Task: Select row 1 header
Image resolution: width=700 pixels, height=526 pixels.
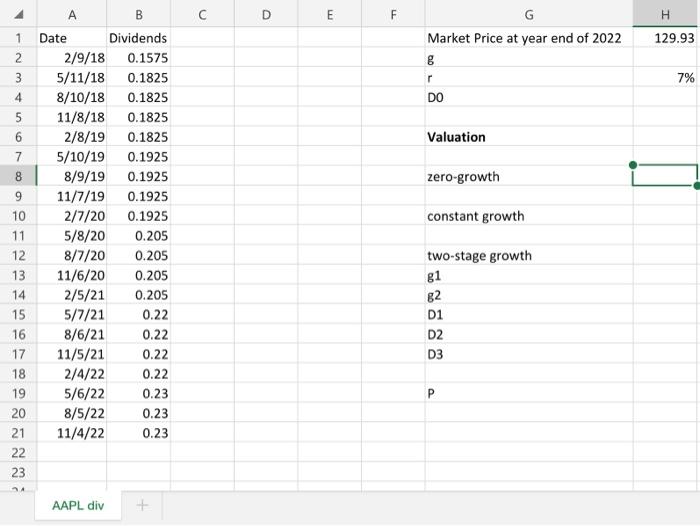Action: (18, 38)
